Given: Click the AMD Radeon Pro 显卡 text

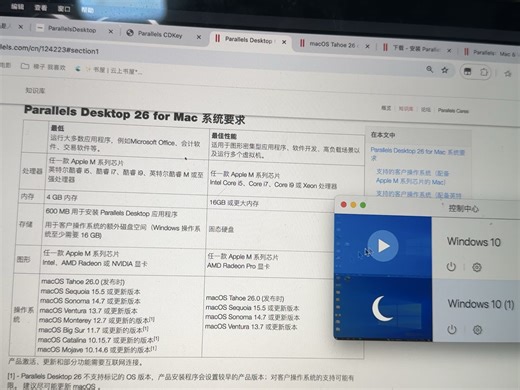Looking at the screenshot, I should click(238, 266).
